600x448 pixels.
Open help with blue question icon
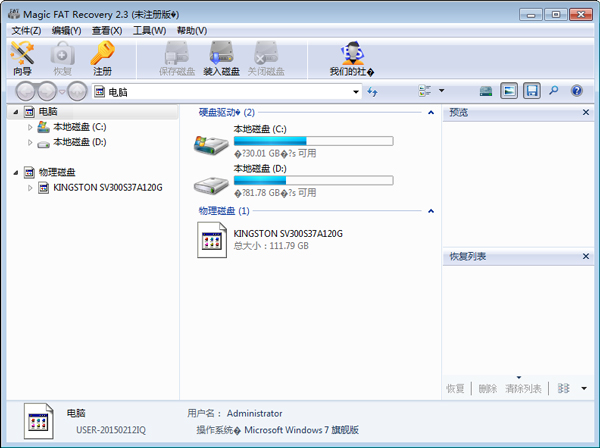click(x=577, y=91)
